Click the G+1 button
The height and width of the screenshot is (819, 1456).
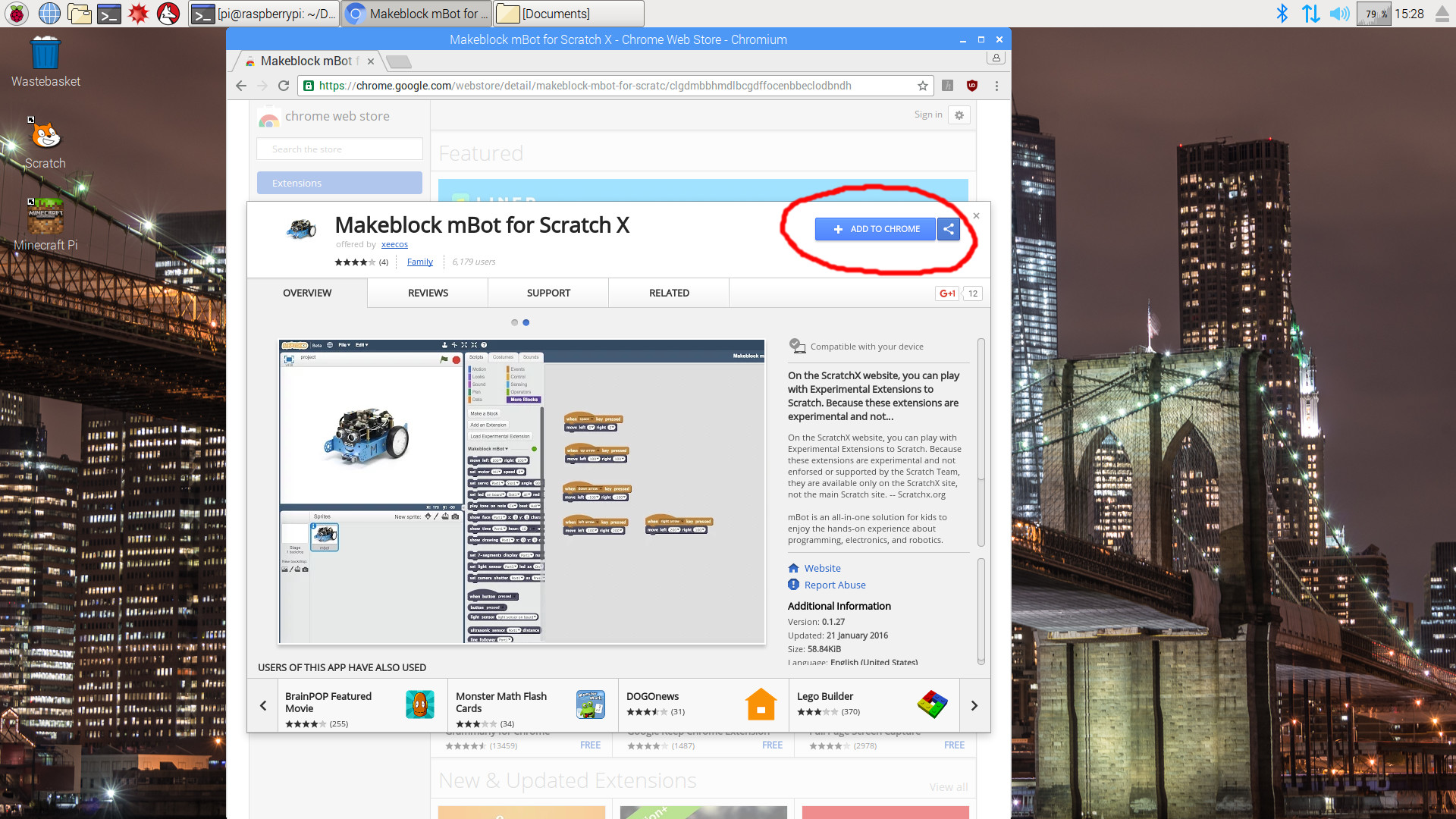coord(947,293)
